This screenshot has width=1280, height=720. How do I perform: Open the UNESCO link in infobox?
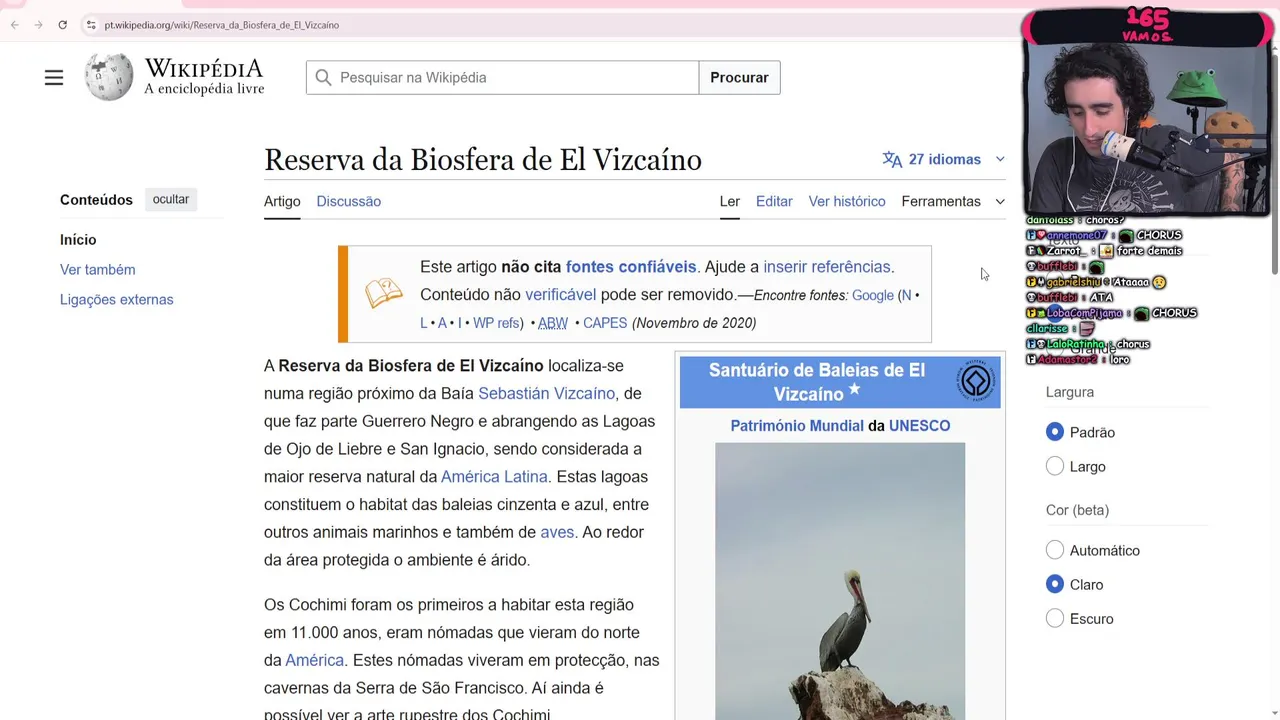919,426
